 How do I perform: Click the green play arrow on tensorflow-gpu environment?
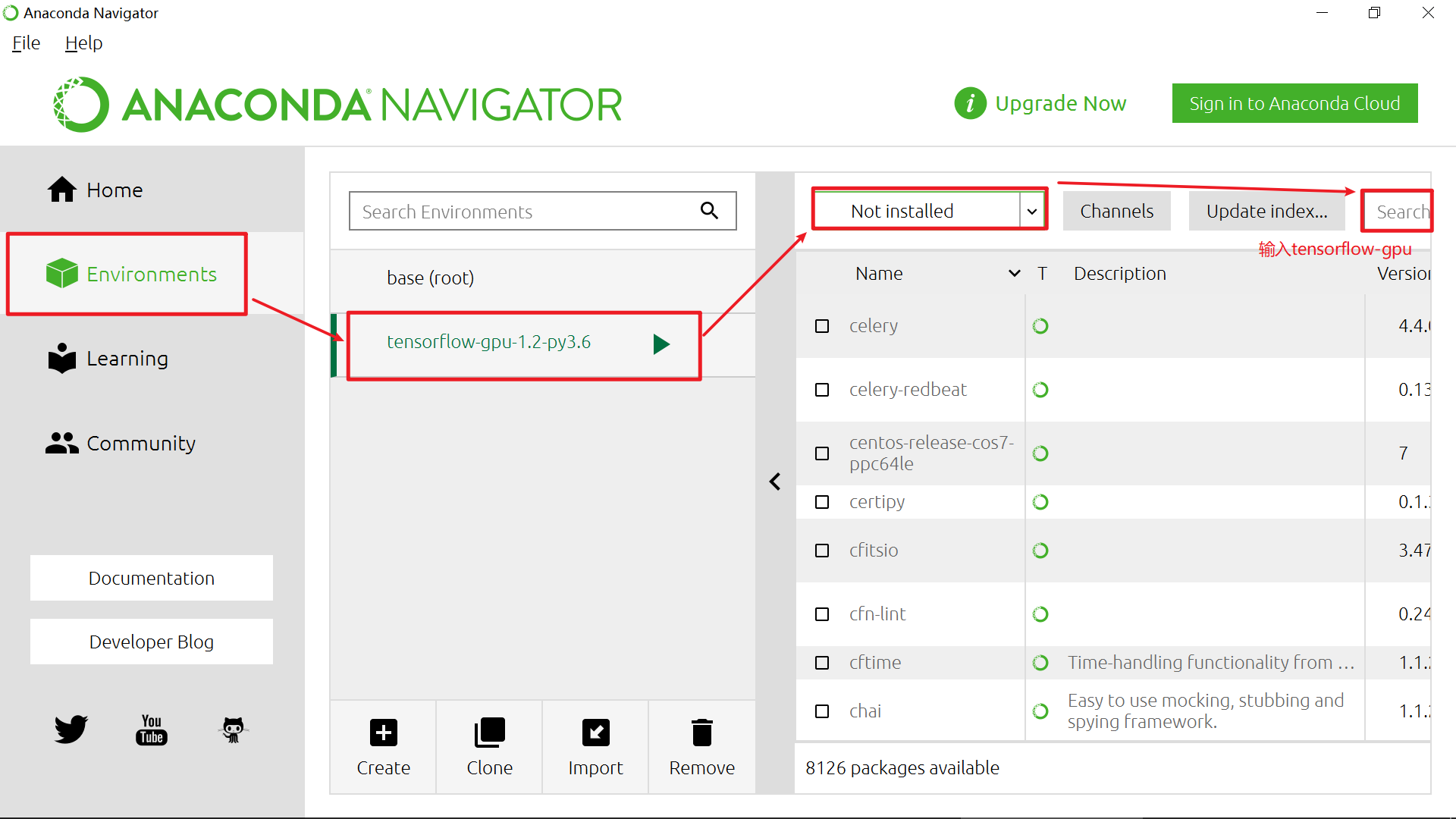(x=661, y=344)
